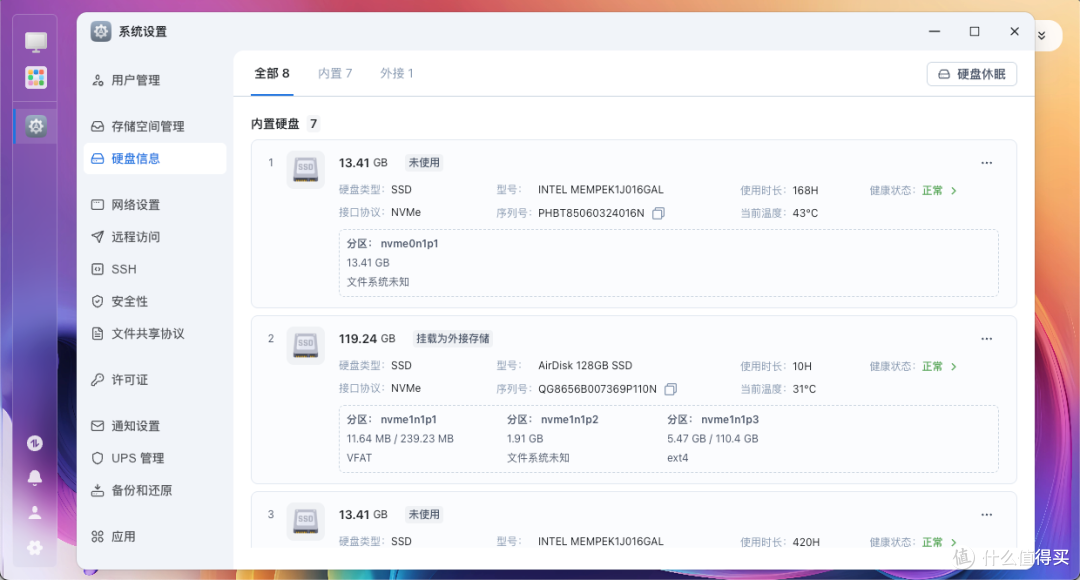Screen dimensions: 1080x580
Task: Open 用户管理 in the sidebar
Action: click(154, 80)
